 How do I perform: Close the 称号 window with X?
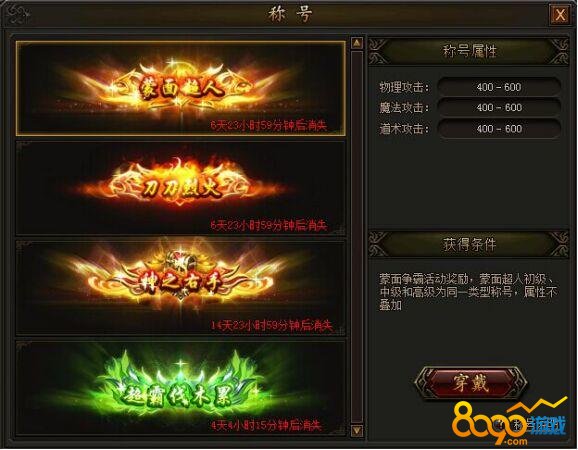(560, 15)
